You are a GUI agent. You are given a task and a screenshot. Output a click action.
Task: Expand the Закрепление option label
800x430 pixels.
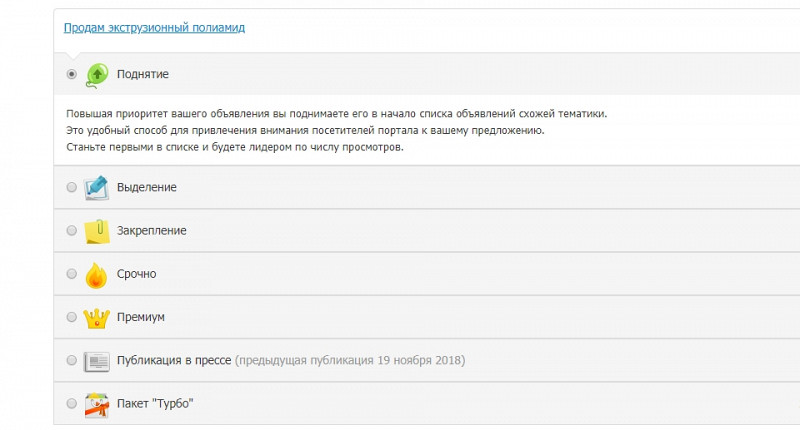point(152,231)
